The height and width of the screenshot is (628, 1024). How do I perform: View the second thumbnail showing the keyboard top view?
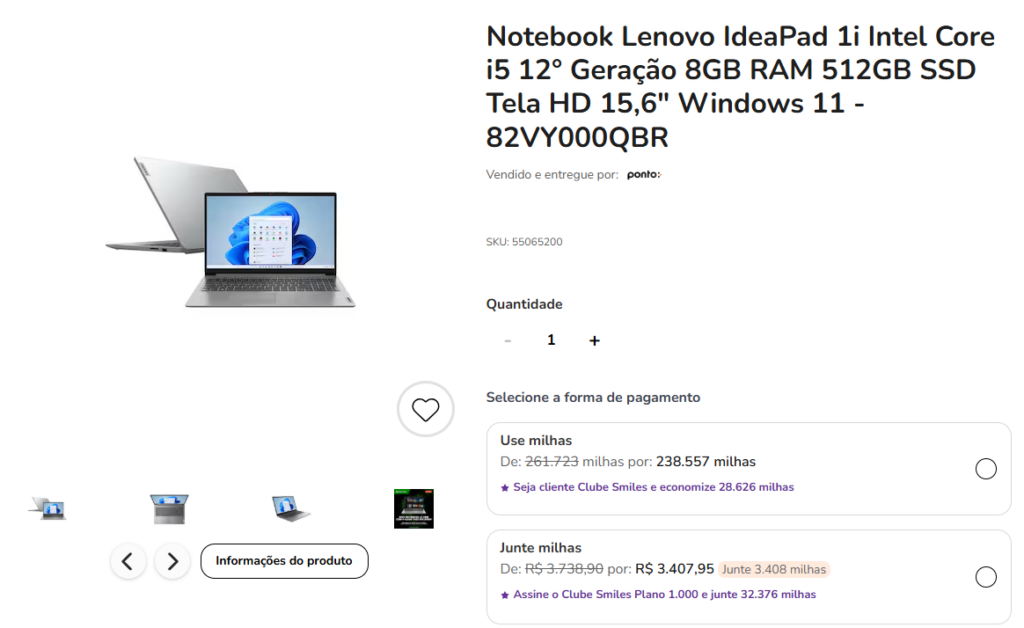pyautogui.click(x=169, y=509)
